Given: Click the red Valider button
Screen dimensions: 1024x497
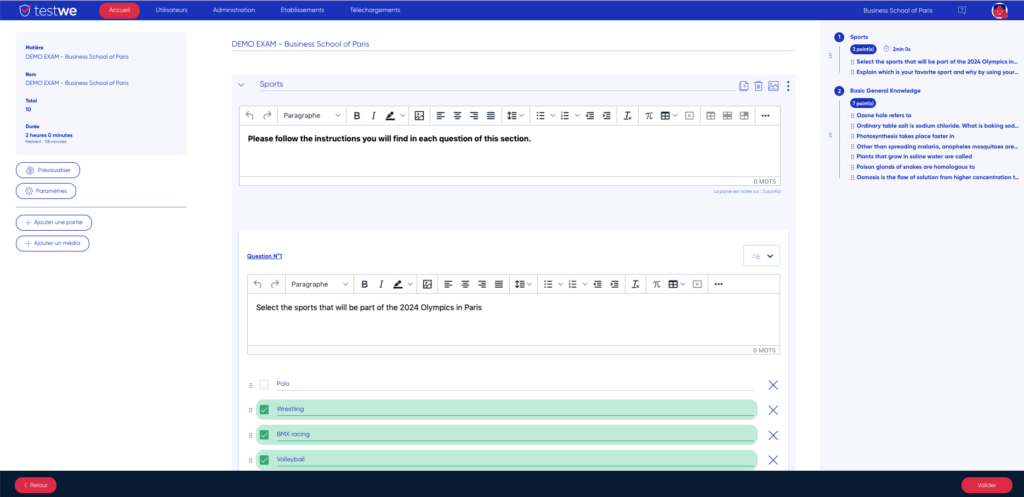Looking at the screenshot, I should point(985,484).
